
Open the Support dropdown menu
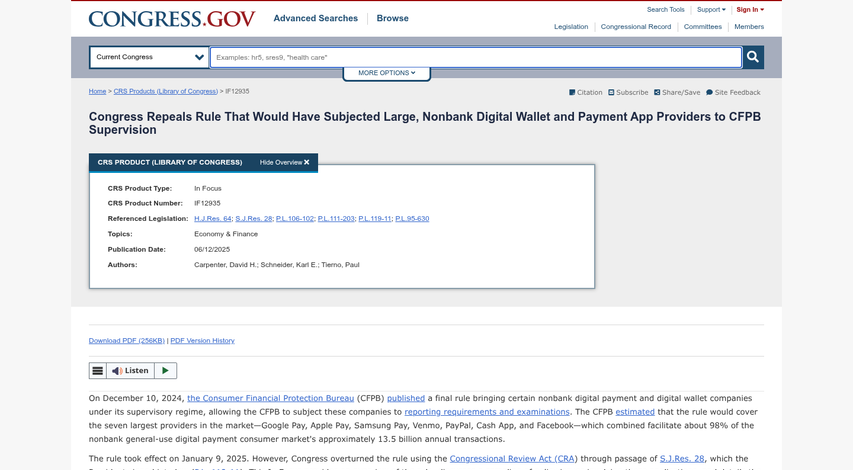pos(711,10)
